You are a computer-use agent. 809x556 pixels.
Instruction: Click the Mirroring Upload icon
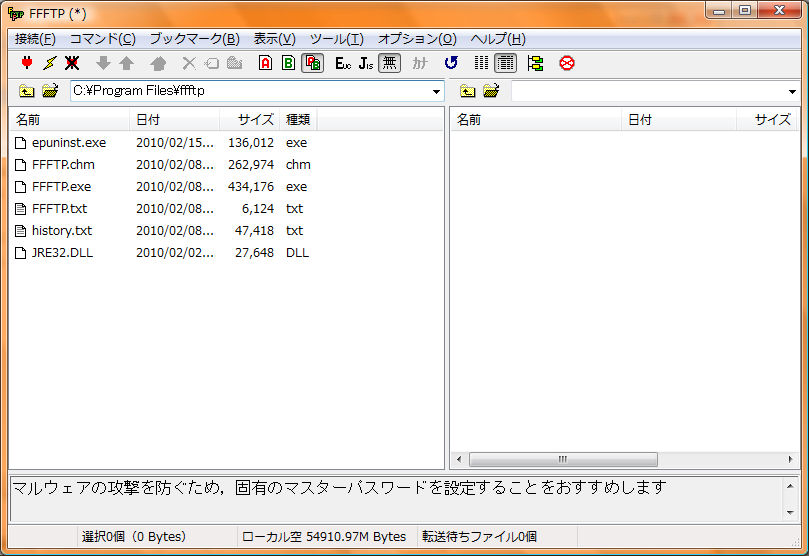158,63
